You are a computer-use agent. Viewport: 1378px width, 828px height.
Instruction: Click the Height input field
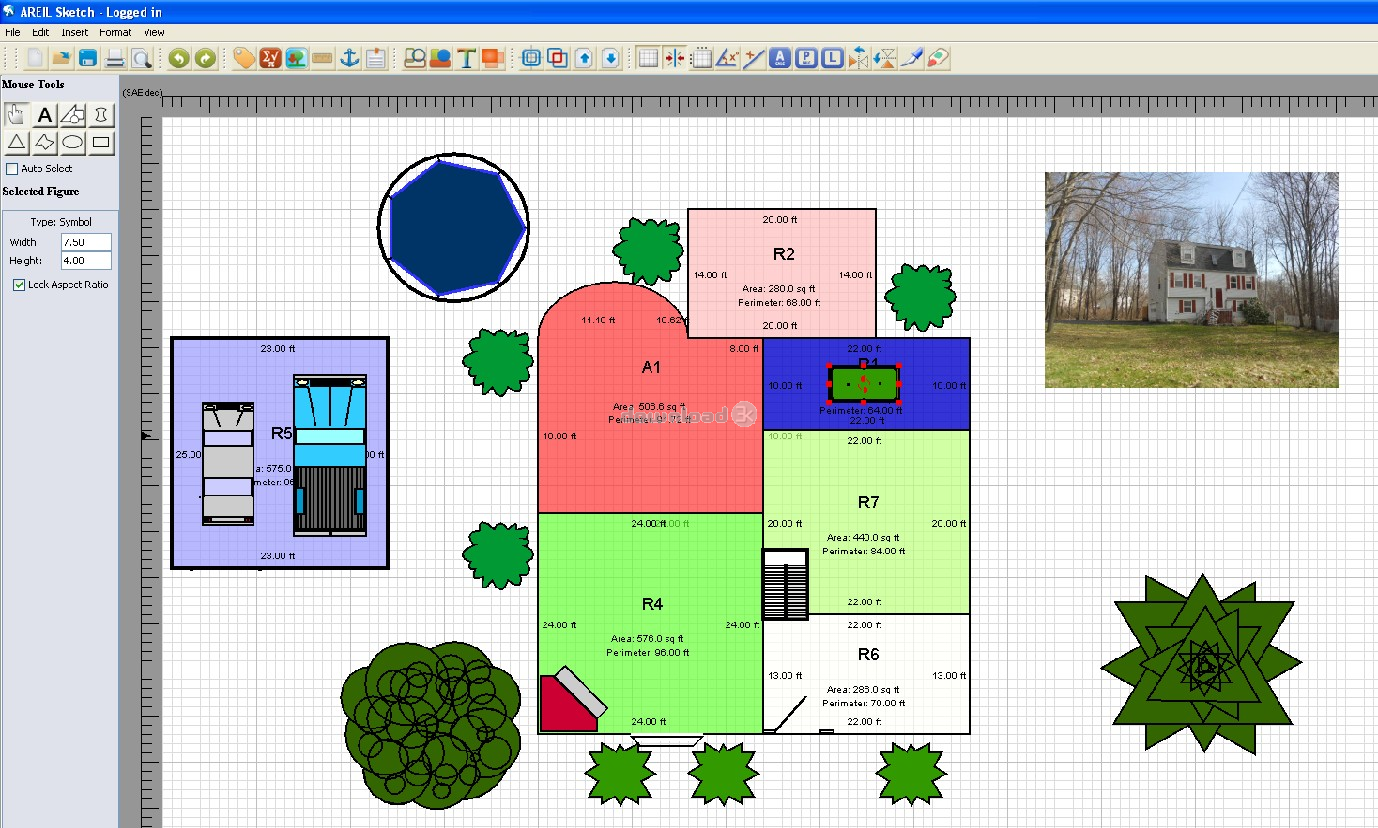pos(86,261)
